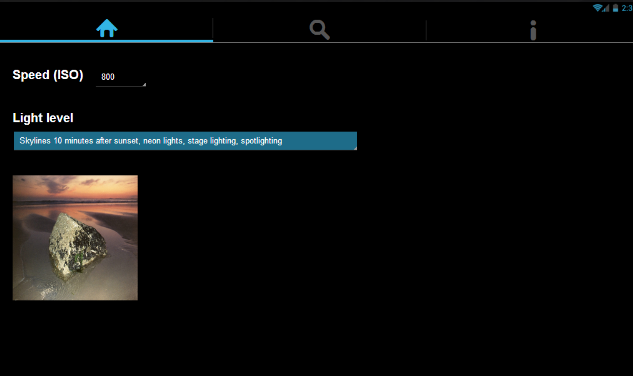Click the divider between Search and Info tabs
This screenshot has width=633, height=376.
(x=426, y=30)
